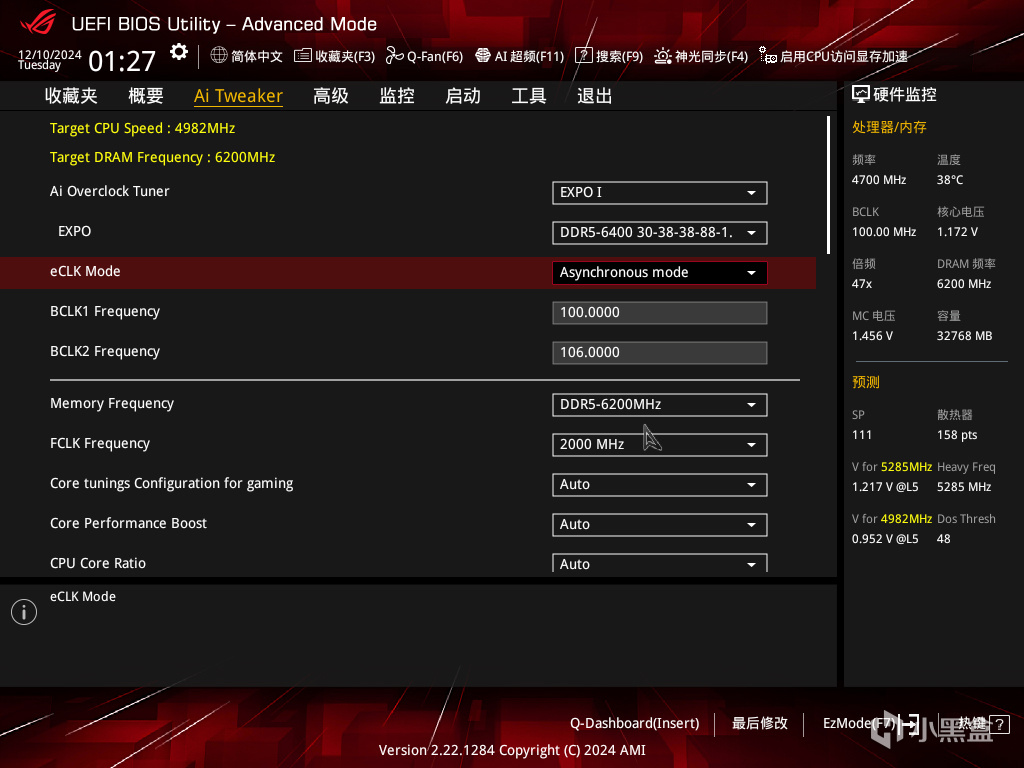Switch to 收藏夹 tab
Image resolution: width=1024 pixels, height=768 pixels.
point(71,96)
